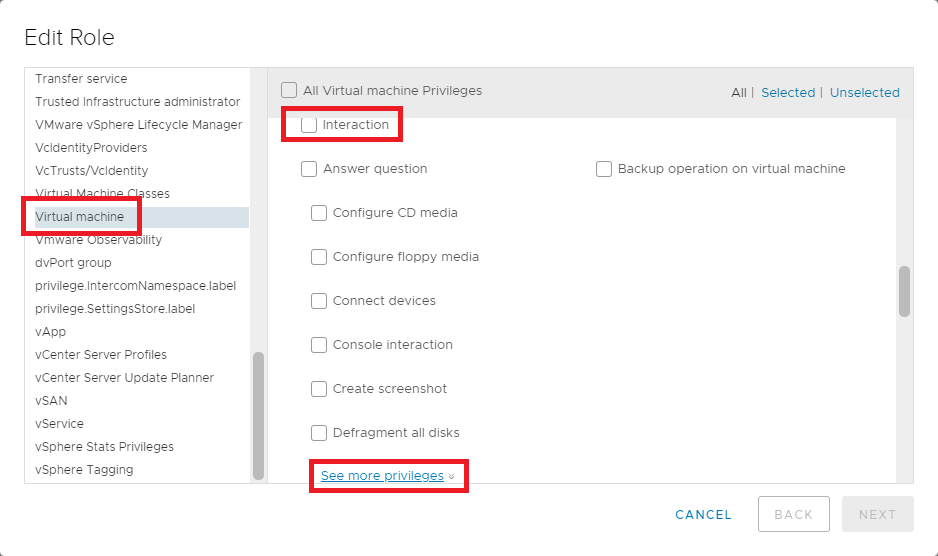The width and height of the screenshot is (938, 556).
Task: Click the CANCEL button
Action: pyautogui.click(x=703, y=515)
